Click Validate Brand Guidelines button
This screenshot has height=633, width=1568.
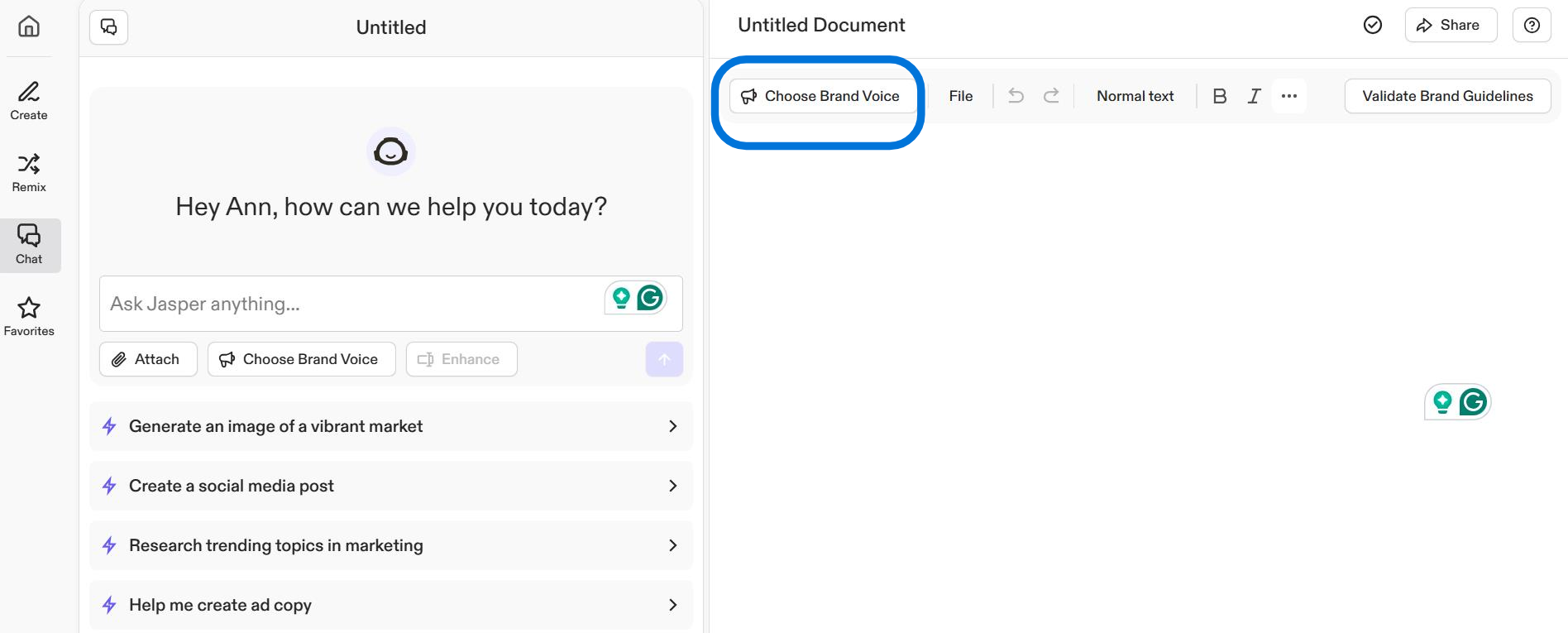pyautogui.click(x=1446, y=96)
